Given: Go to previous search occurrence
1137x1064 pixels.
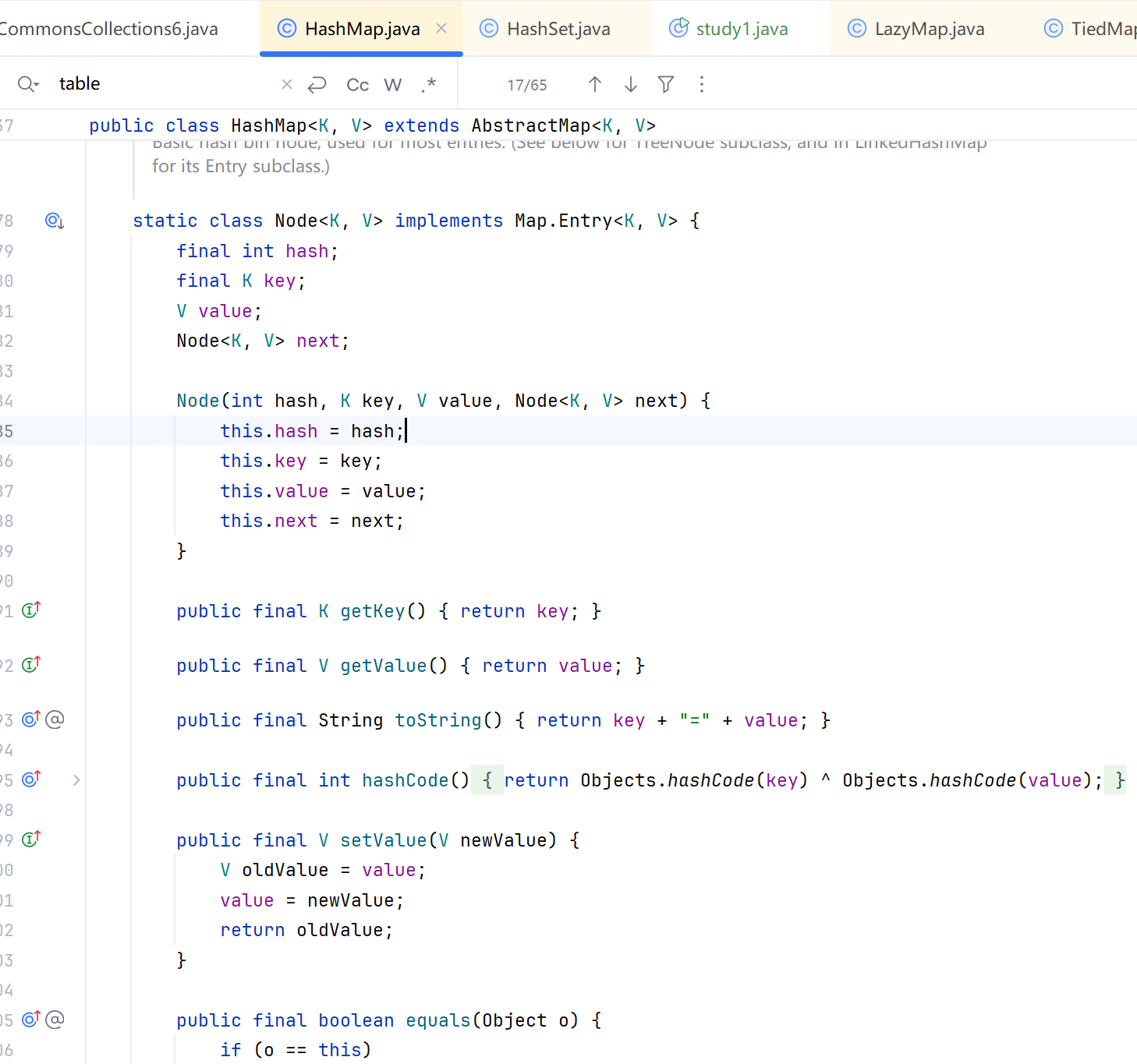Looking at the screenshot, I should 595,84.
